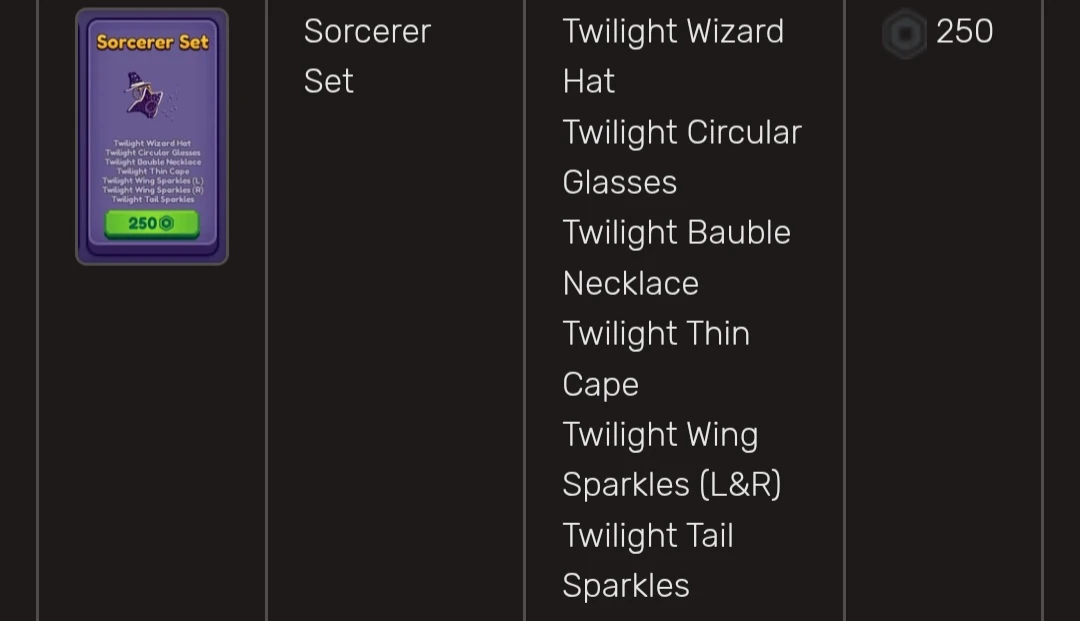Screen dimensions: 1080x621
Task: Select the Twilight Thin Cape entry
Action: click(x=655, y=358)
